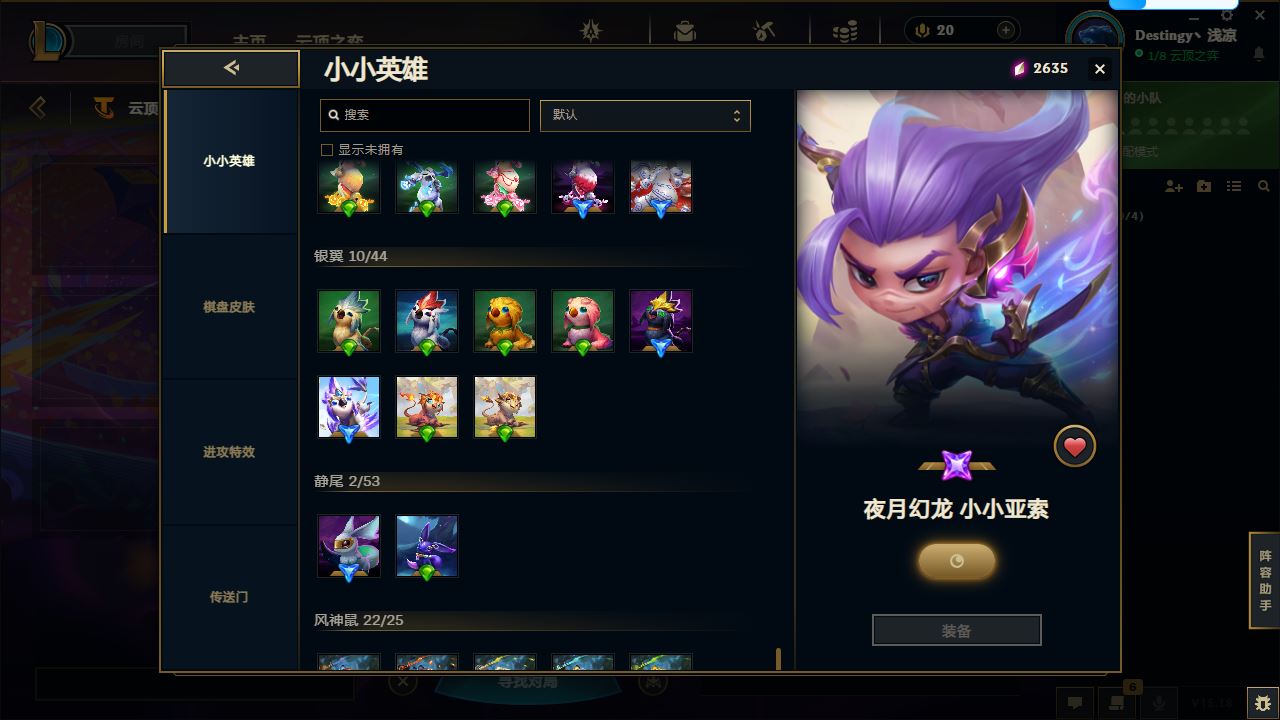
Task: Open the bug report icon
Action: [1263, 703]
